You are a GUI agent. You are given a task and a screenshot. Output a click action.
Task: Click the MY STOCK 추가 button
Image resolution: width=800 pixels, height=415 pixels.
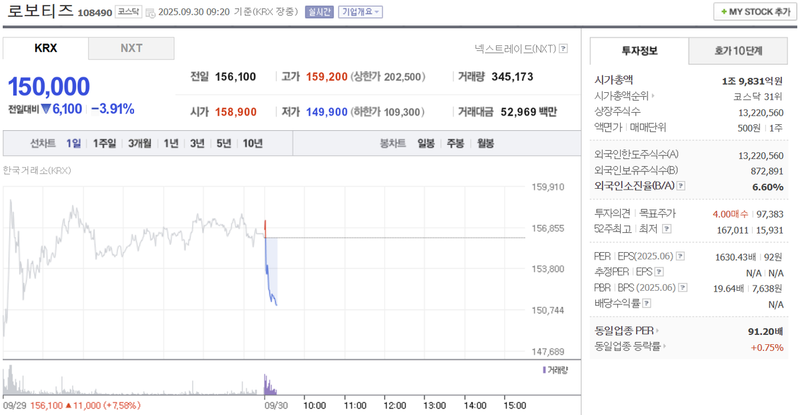pyautogui.click(x=752, y=11)
